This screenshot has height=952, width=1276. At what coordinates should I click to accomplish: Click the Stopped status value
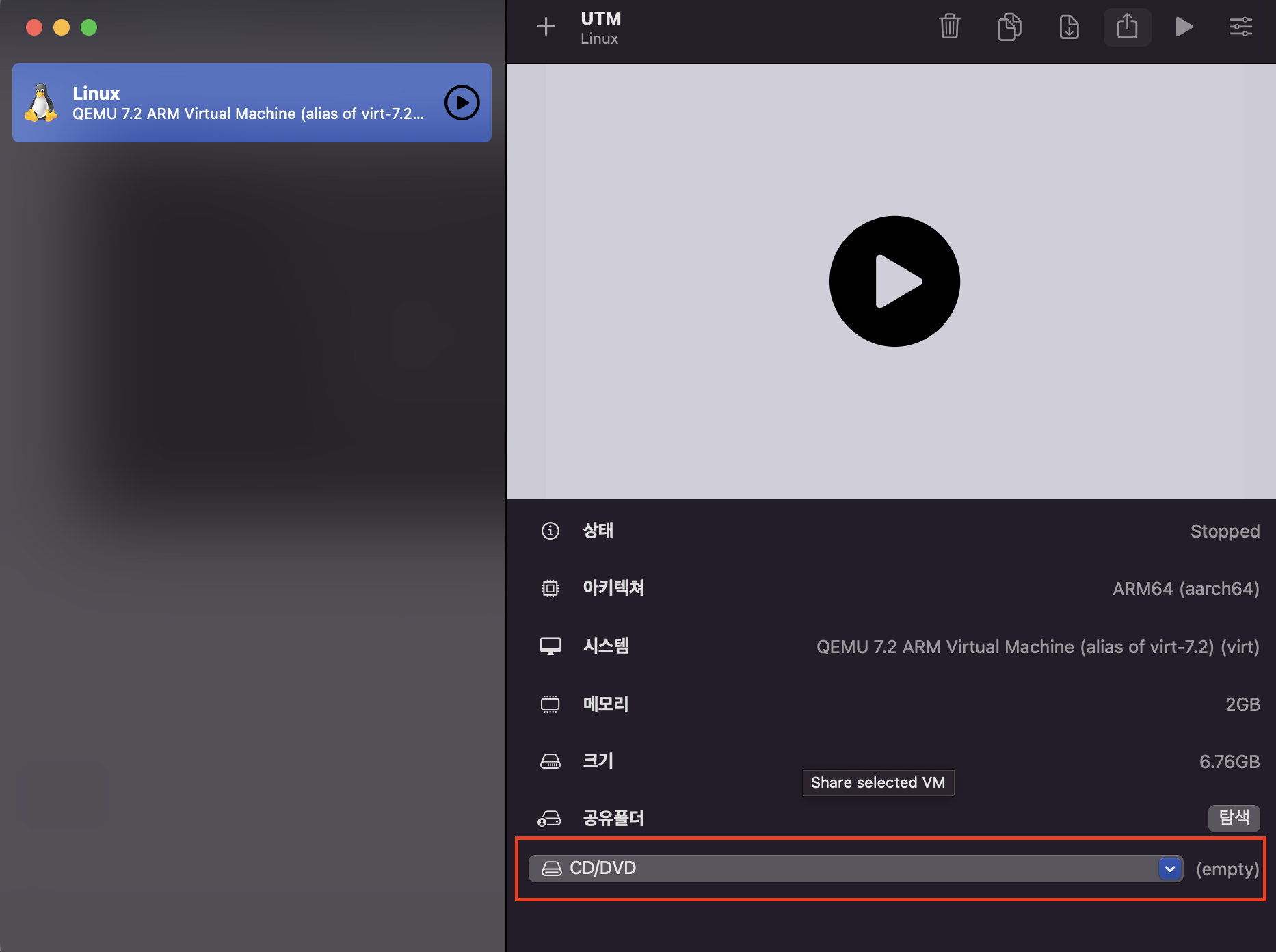click(x=1225, y=531)
